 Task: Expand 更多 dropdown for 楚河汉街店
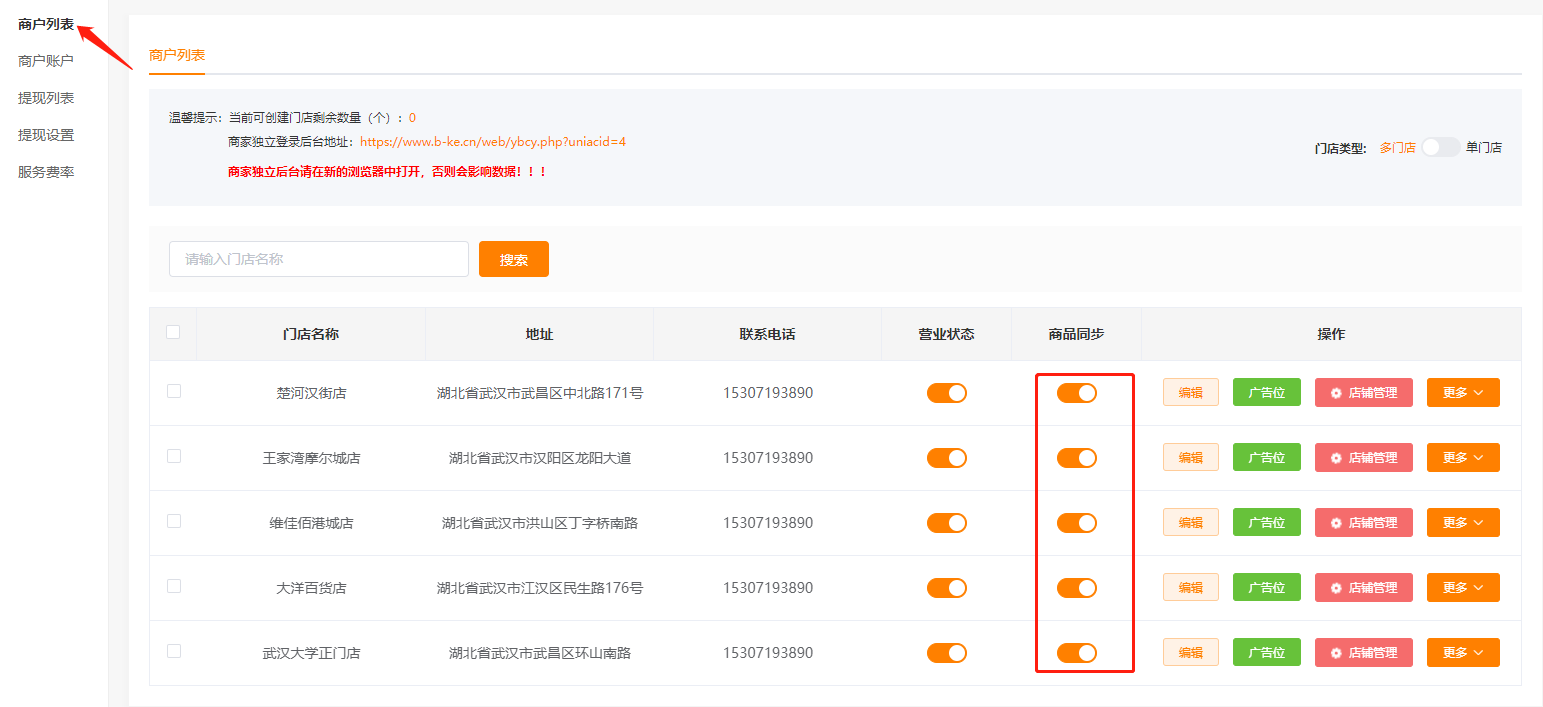point(1462,393)
